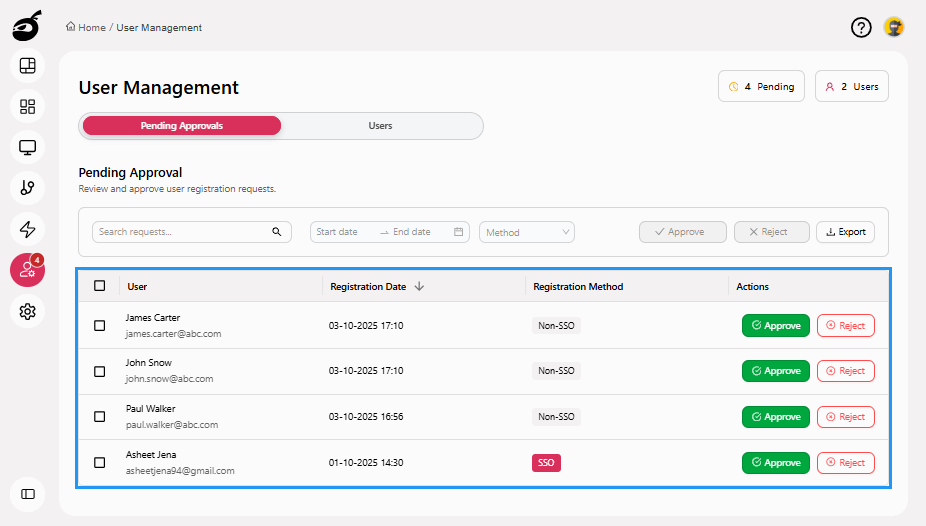The image size is (926, 526).
Task: Click the 4 Pending counter button
Action: (761, 87)
